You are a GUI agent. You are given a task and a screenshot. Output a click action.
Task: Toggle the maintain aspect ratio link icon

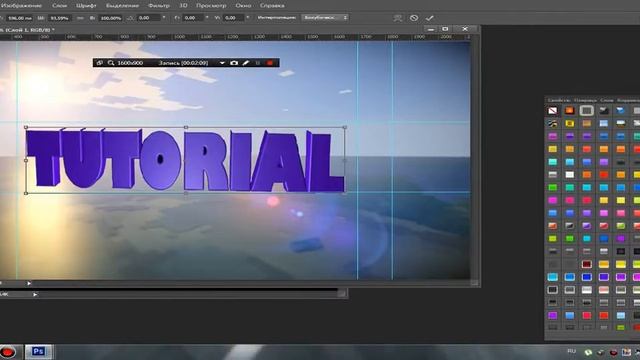coord(80,18)
